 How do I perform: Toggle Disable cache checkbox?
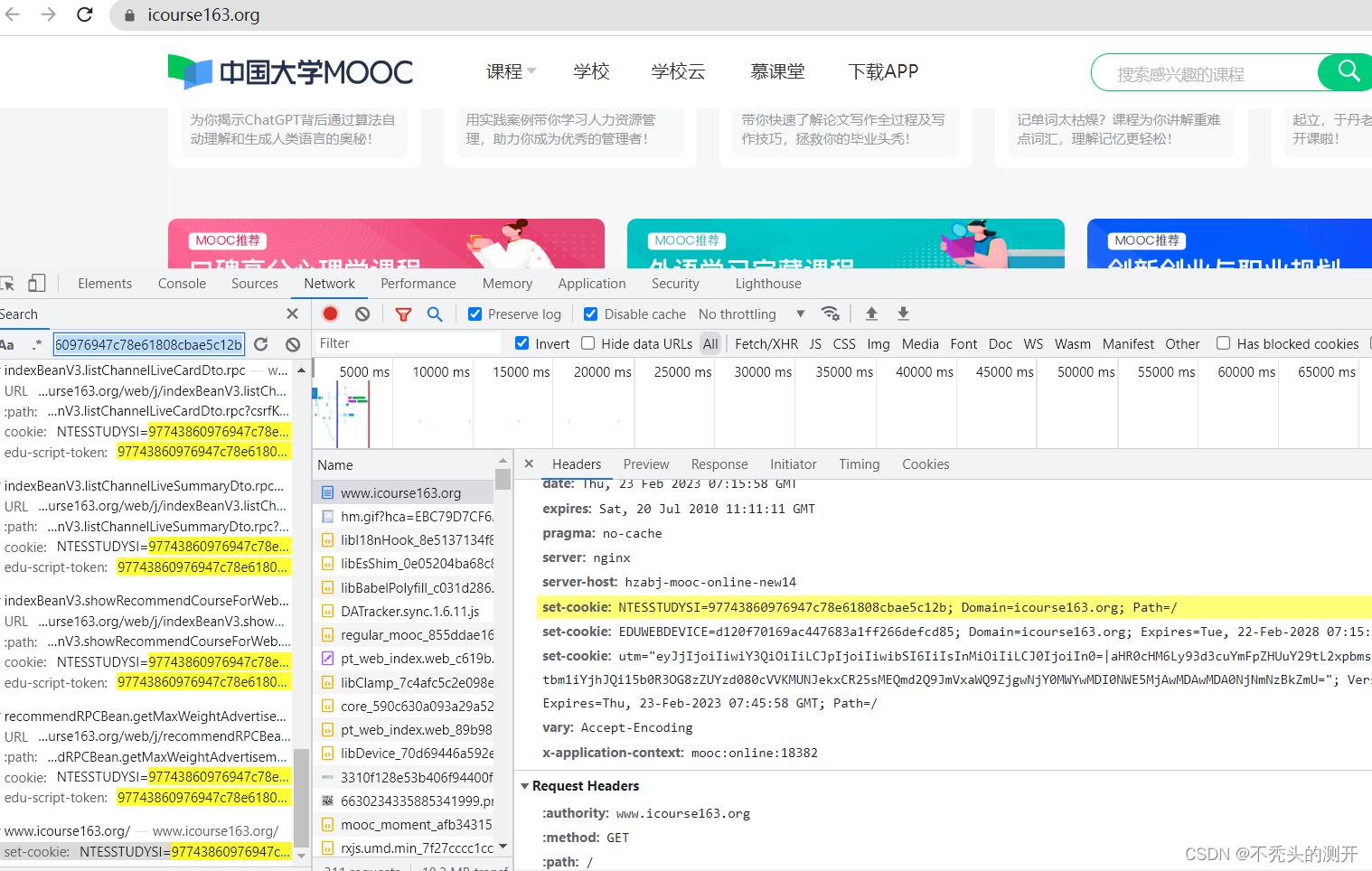coord(590,314)
